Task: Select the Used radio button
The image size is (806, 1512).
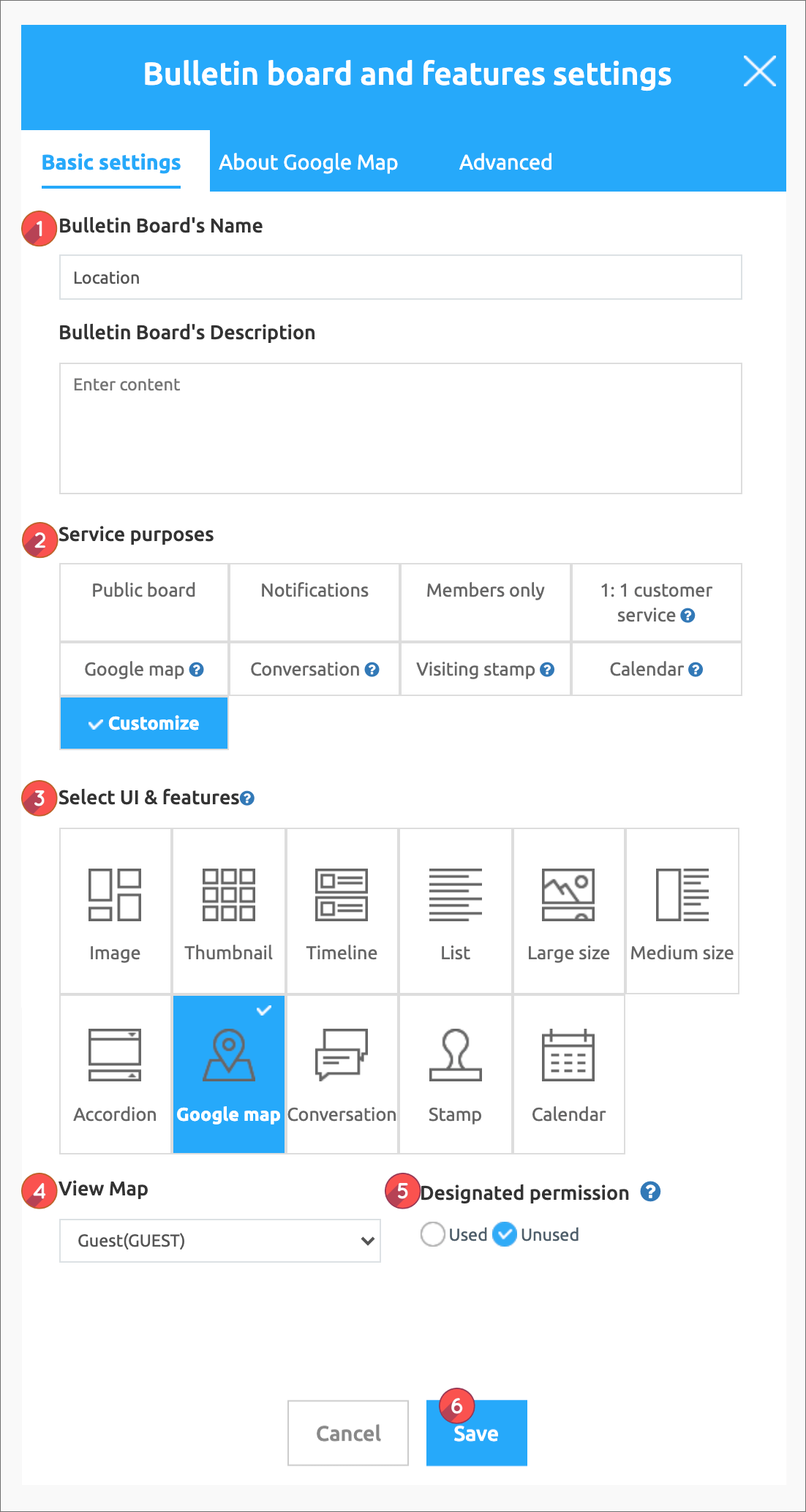Action: pos(433,1234)
